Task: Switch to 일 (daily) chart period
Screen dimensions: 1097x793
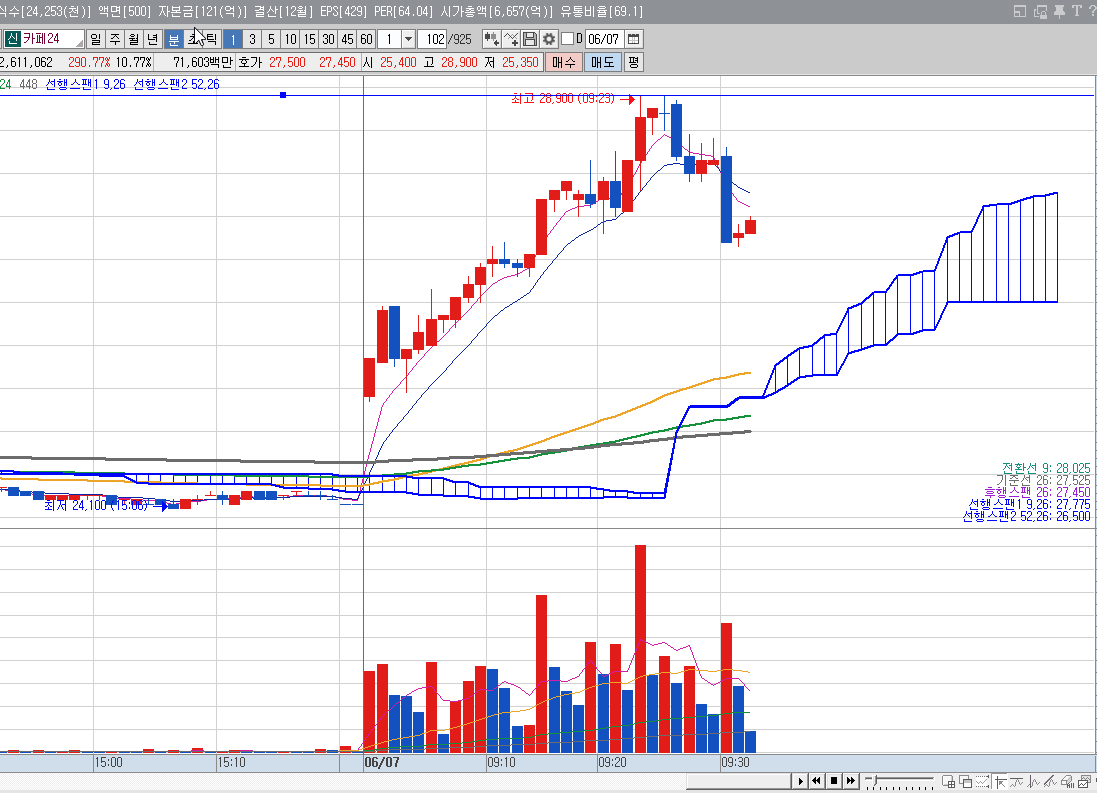Action: 95,39
